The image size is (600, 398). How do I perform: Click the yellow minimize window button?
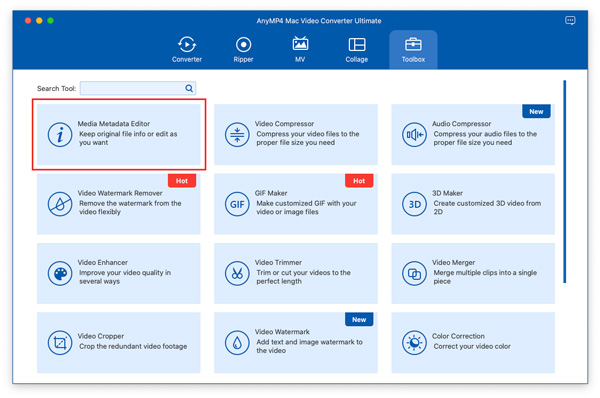point(39,20)
